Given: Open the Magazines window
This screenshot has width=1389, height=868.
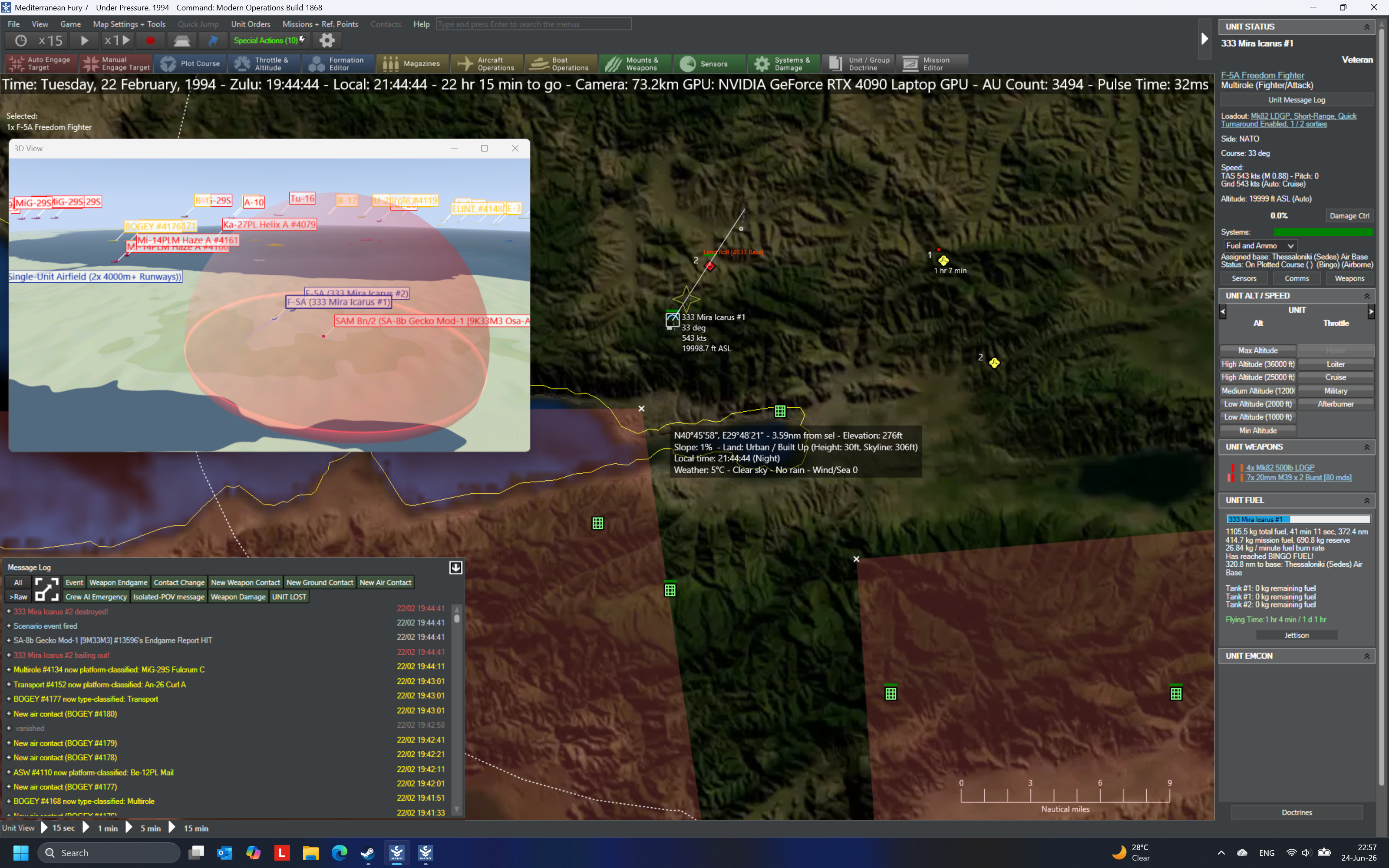Looking at the screenshot, I should (413, 64).
